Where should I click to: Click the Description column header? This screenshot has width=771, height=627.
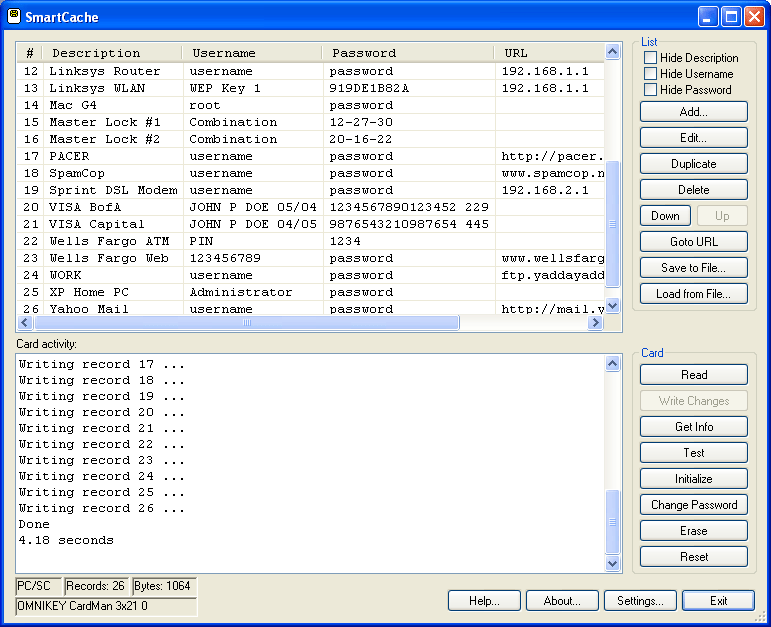(x=112, y=53)
